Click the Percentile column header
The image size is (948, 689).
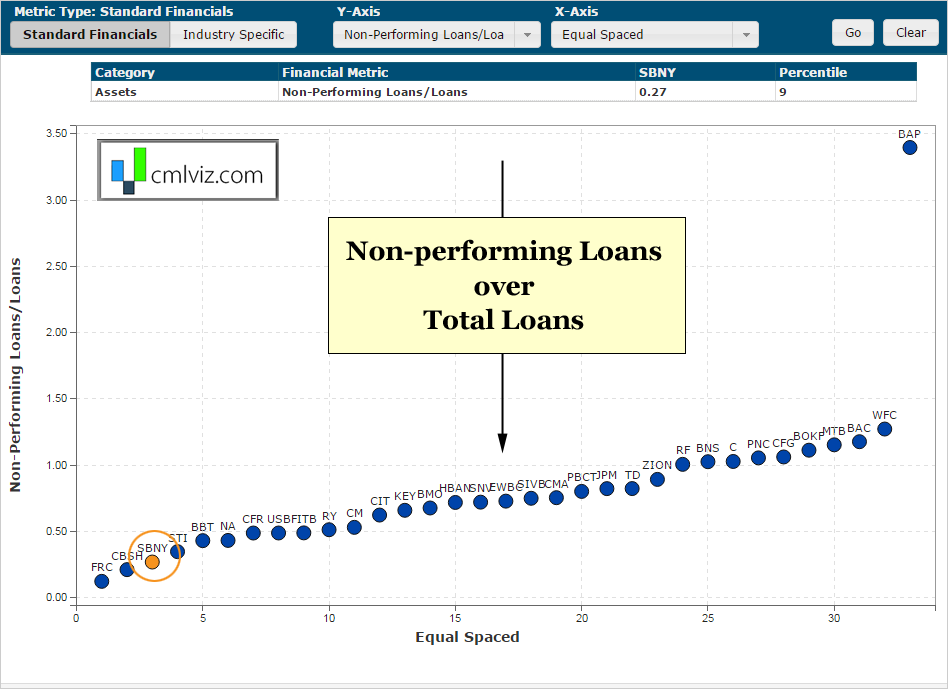846,72
